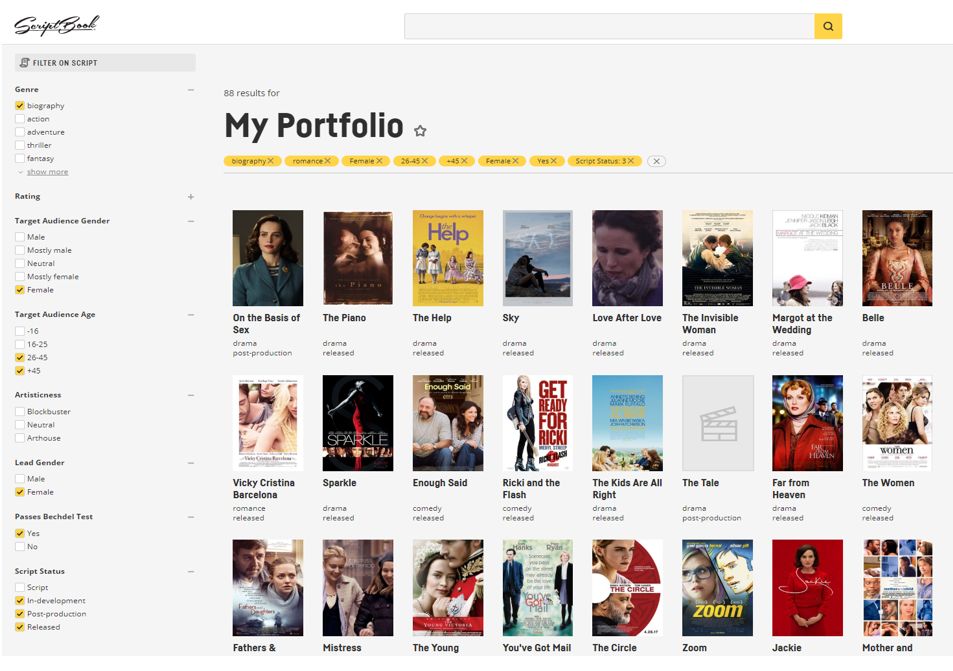Check the Arthouse artisticness option

pos(20,438)
